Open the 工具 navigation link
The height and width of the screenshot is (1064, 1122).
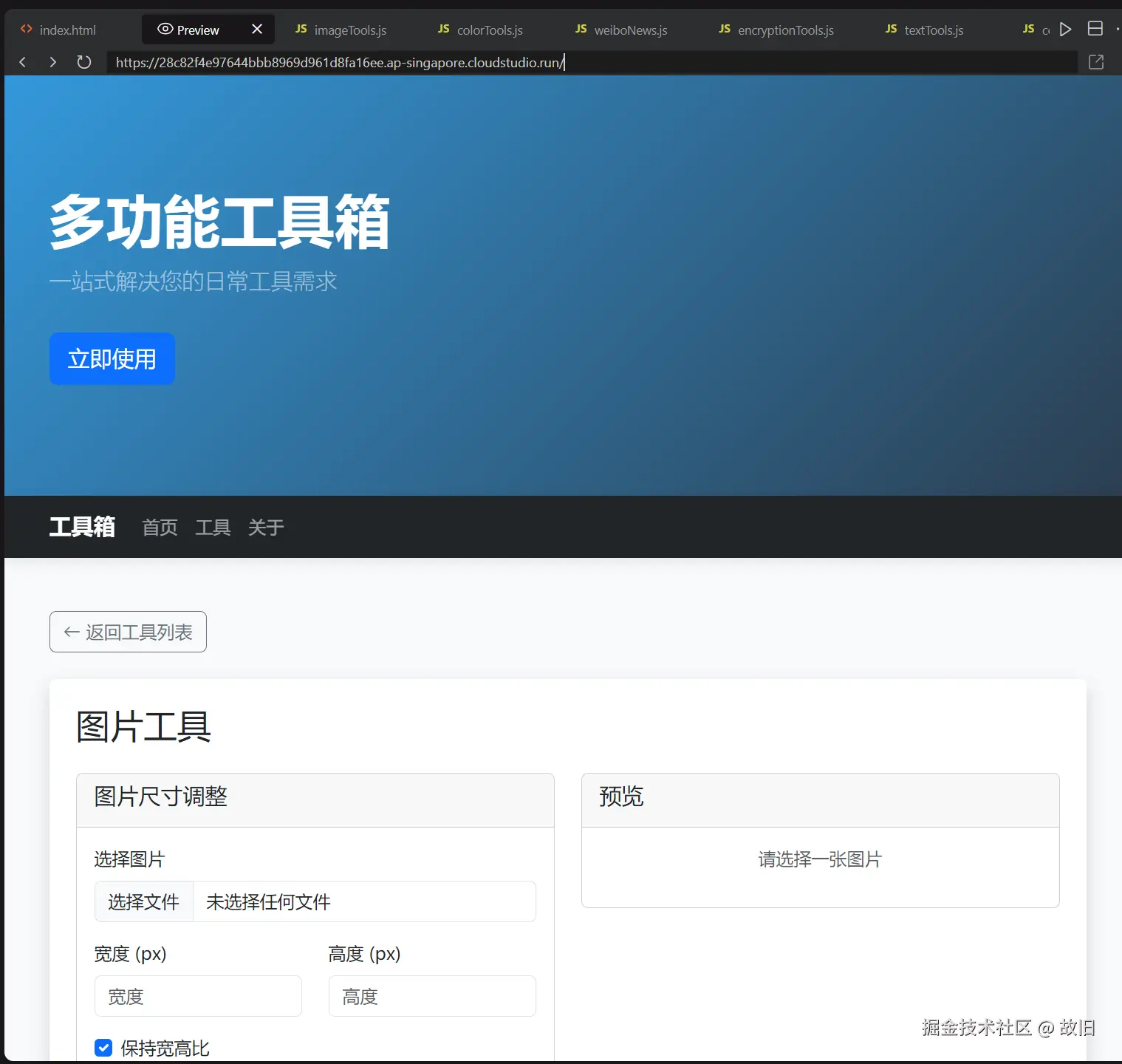pos(213,528)
